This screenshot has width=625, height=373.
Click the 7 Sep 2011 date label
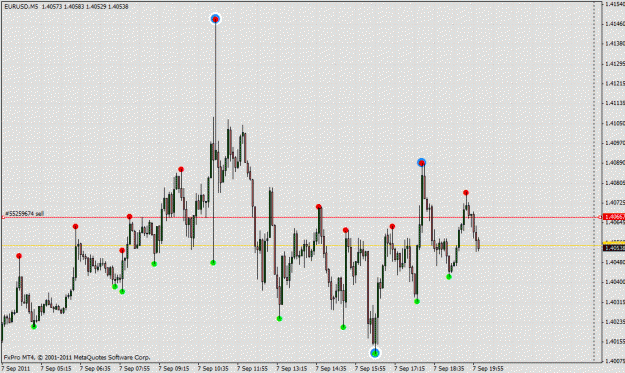point(16,369)
